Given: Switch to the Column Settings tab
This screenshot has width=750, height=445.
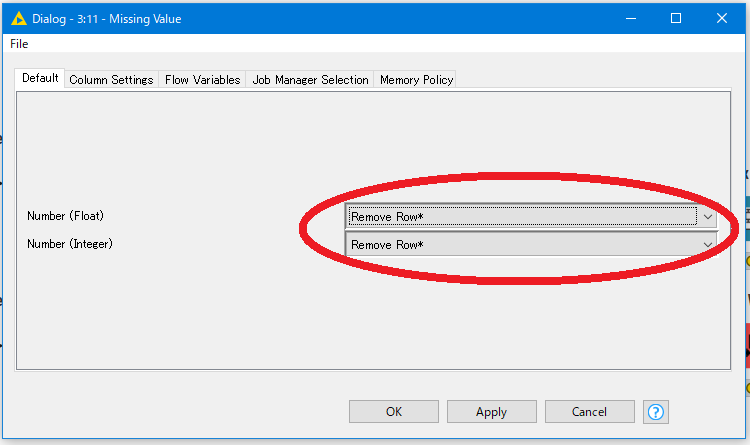Looking at the screenshot, I should pyautogui.click(x=111, y=80).
